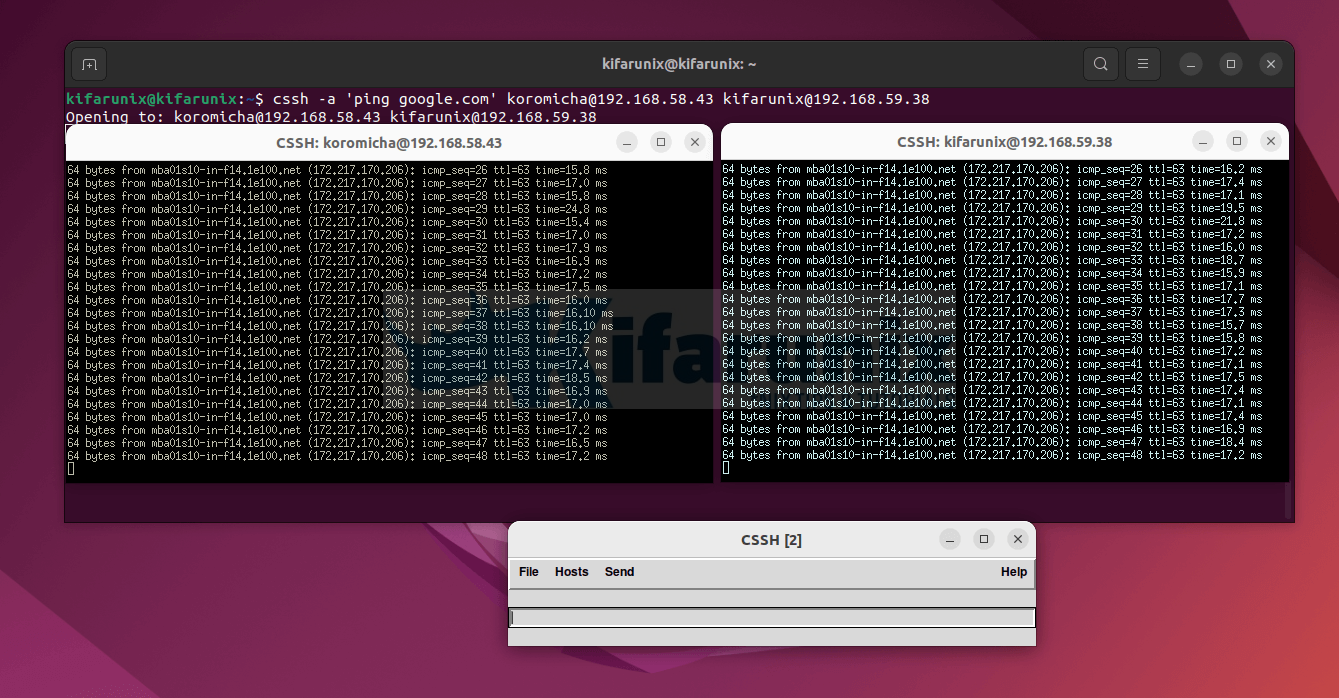Open the terminal hamburger menu
Image resolution: width=1339 pixels, height=698 pixels.
point(1144,64)
